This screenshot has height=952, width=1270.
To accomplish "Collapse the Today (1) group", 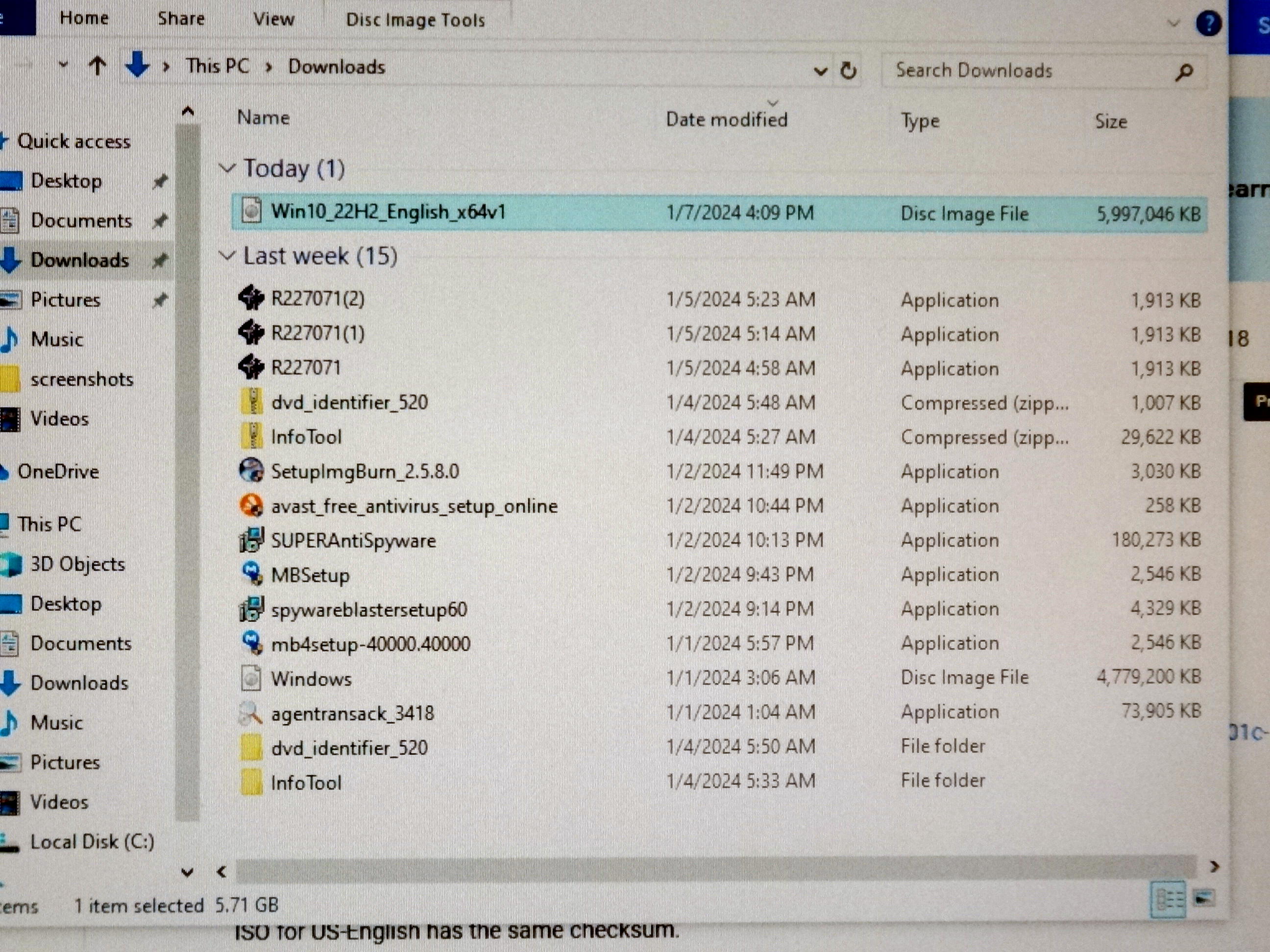I will [x=227, y=168].
